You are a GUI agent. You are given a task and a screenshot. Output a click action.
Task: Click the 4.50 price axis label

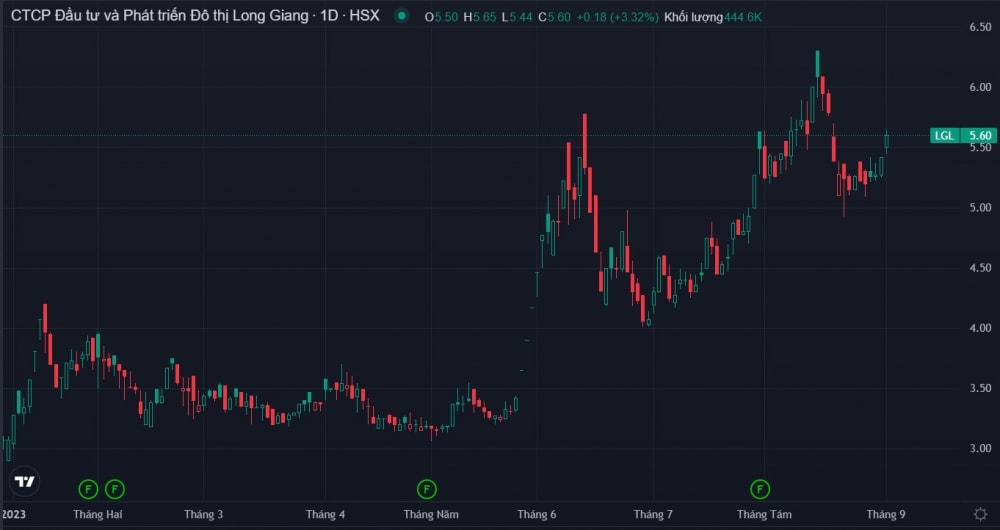980,268
